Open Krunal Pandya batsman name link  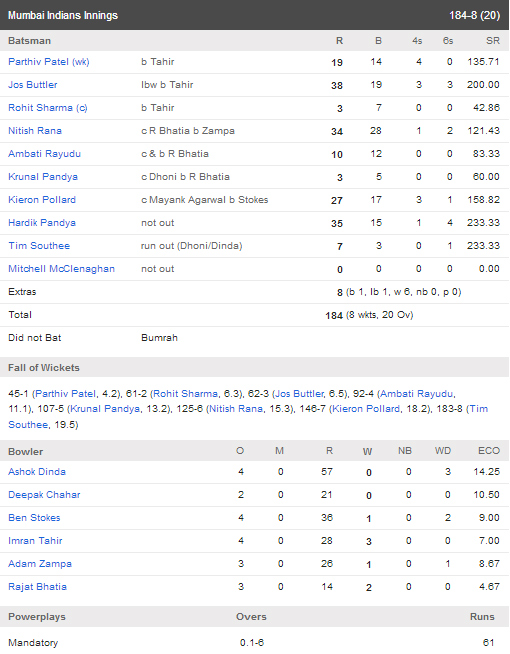(43, 176)
